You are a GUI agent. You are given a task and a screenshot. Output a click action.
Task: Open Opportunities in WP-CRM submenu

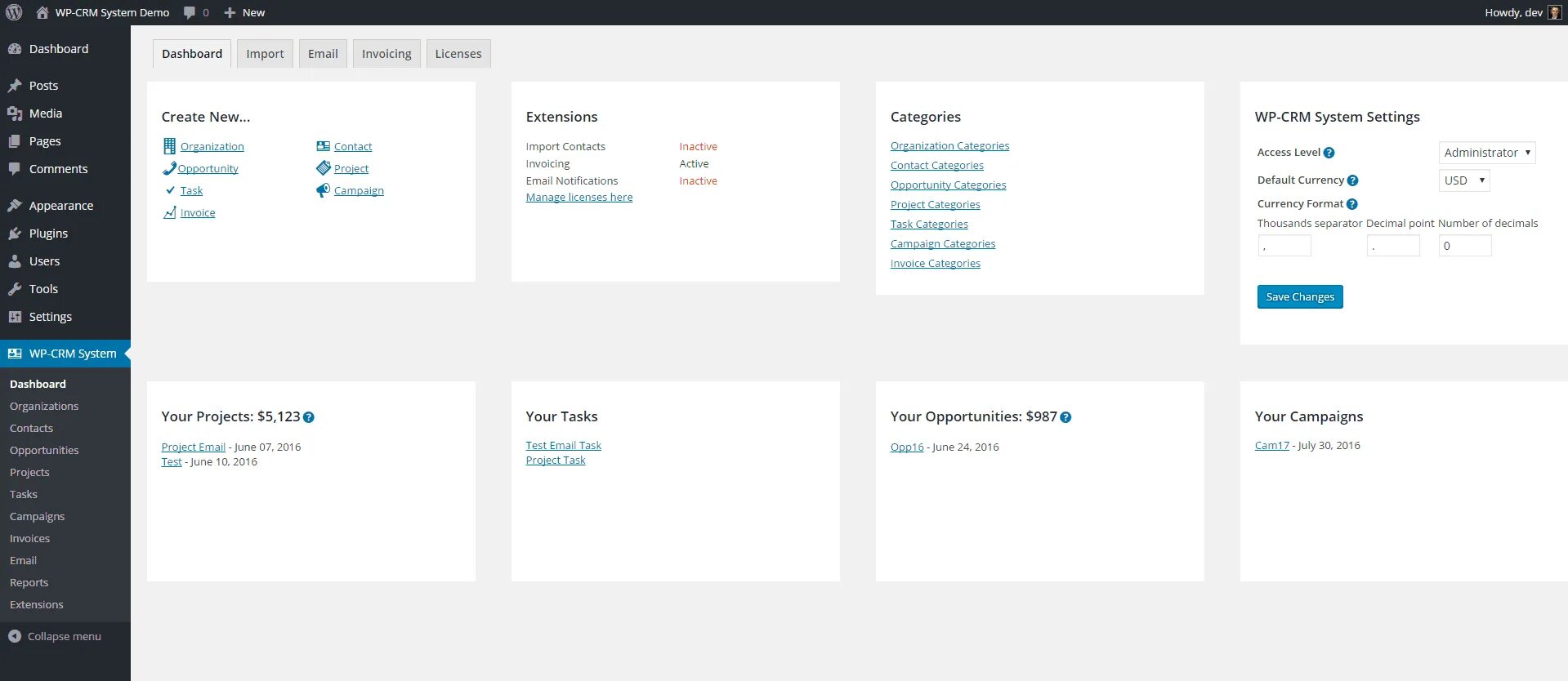[44, 450]
